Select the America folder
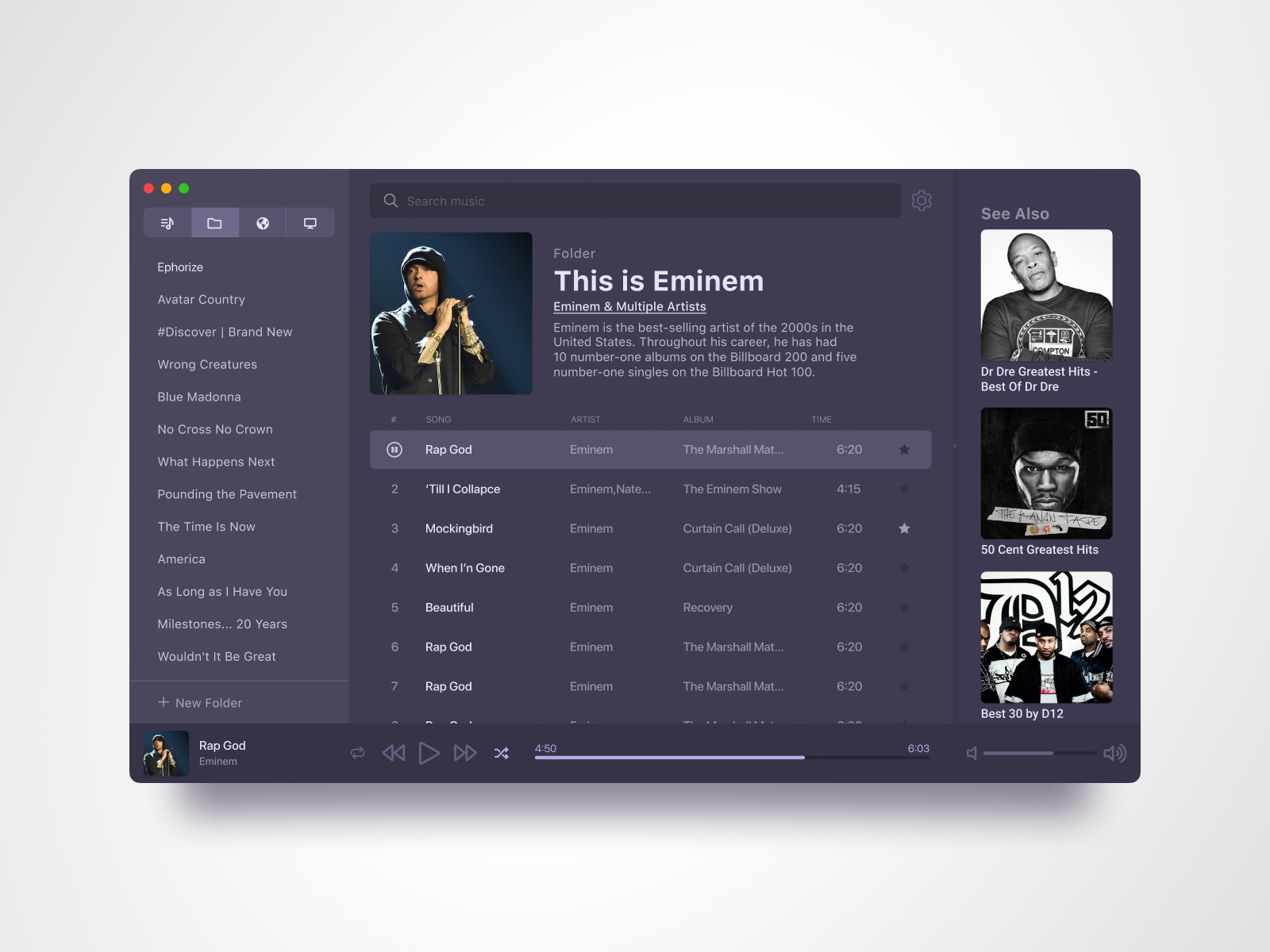 click(x=181, y=559)
